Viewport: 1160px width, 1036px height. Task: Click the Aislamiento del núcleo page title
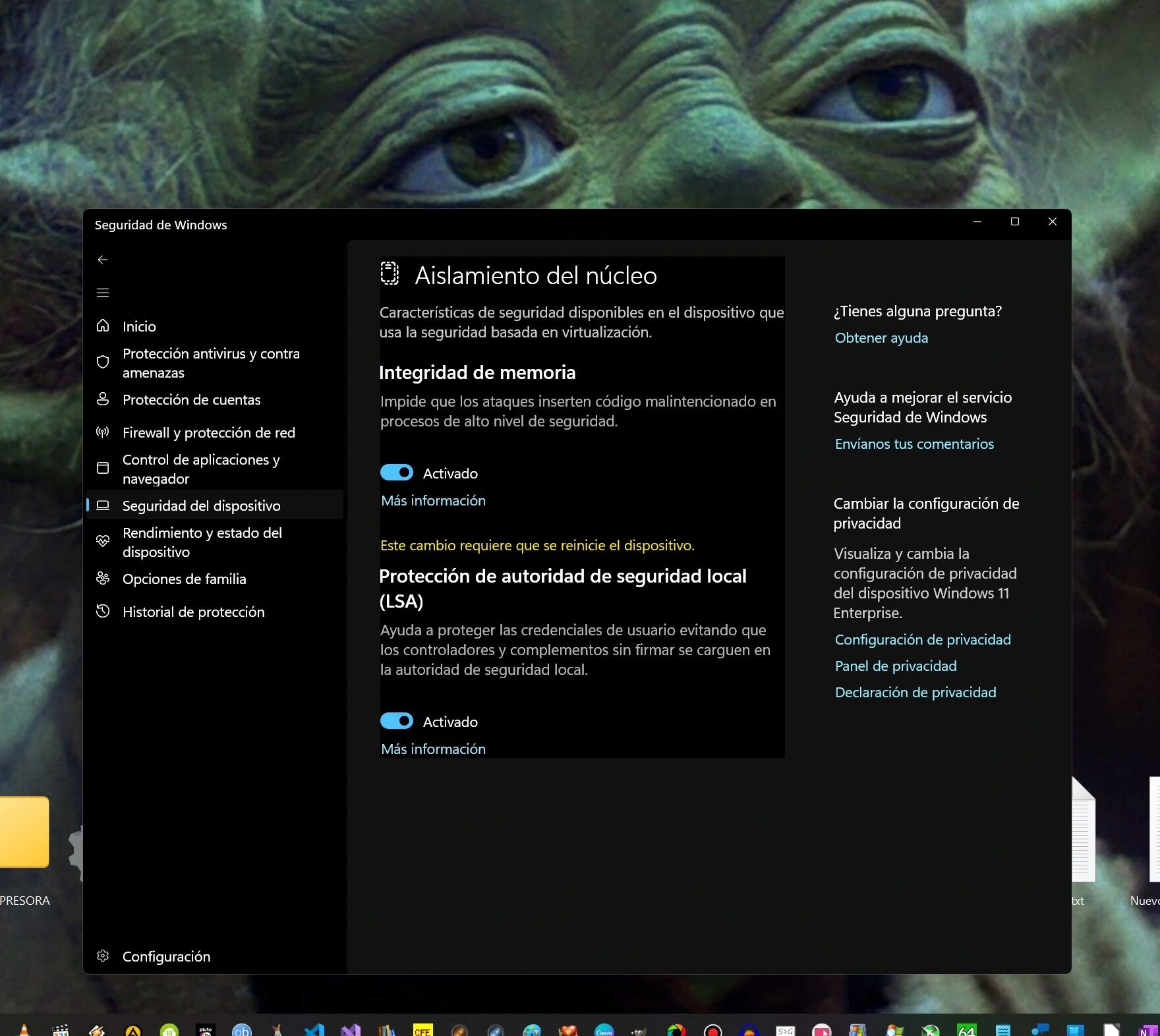[536, 275]
